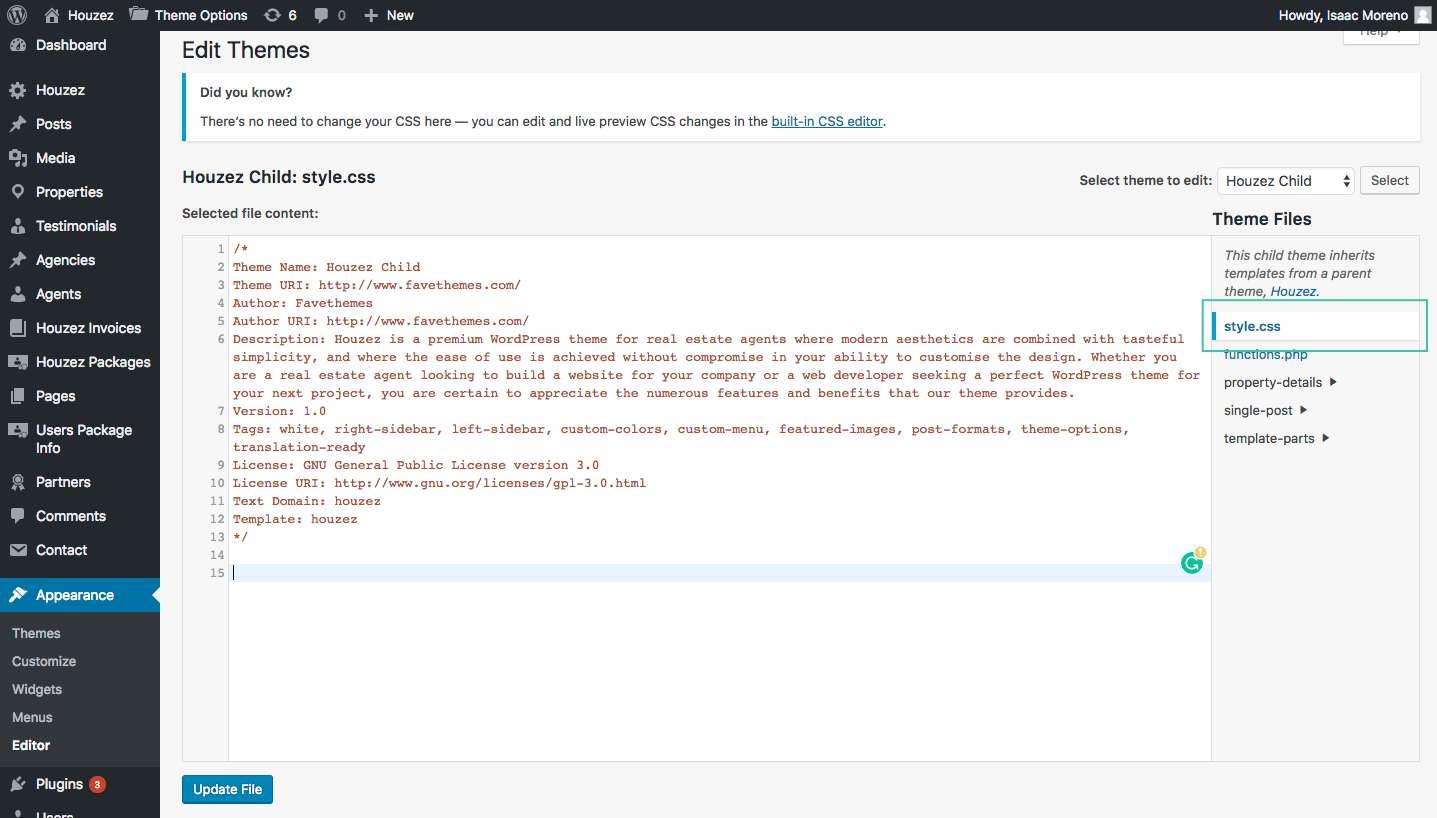Image resolution: width=1437 pixels, height=818 pixels.
Task: Place cursor on line 15 of code editor
Action: click(x=719, y=573)
